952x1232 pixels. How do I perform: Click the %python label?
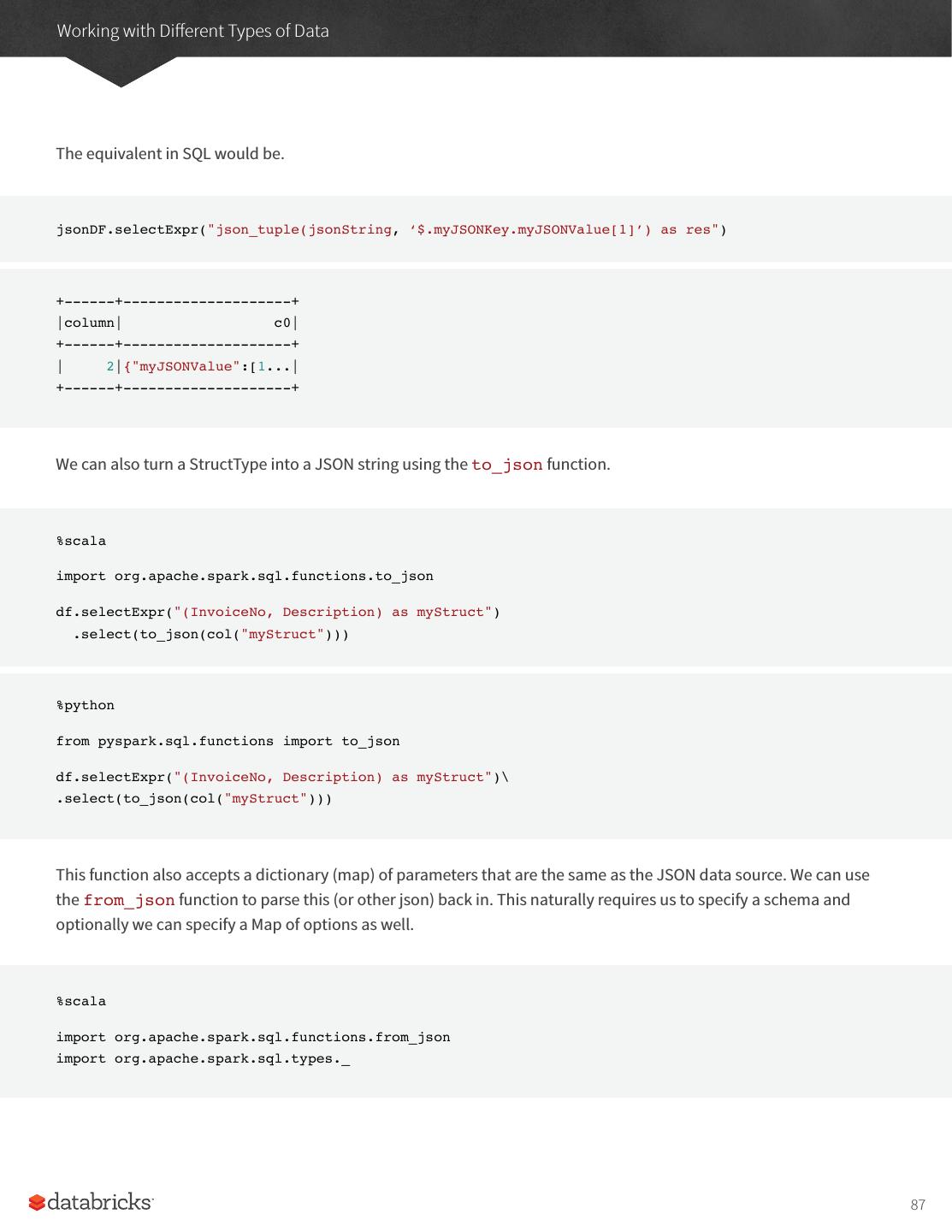click(85, 705)
